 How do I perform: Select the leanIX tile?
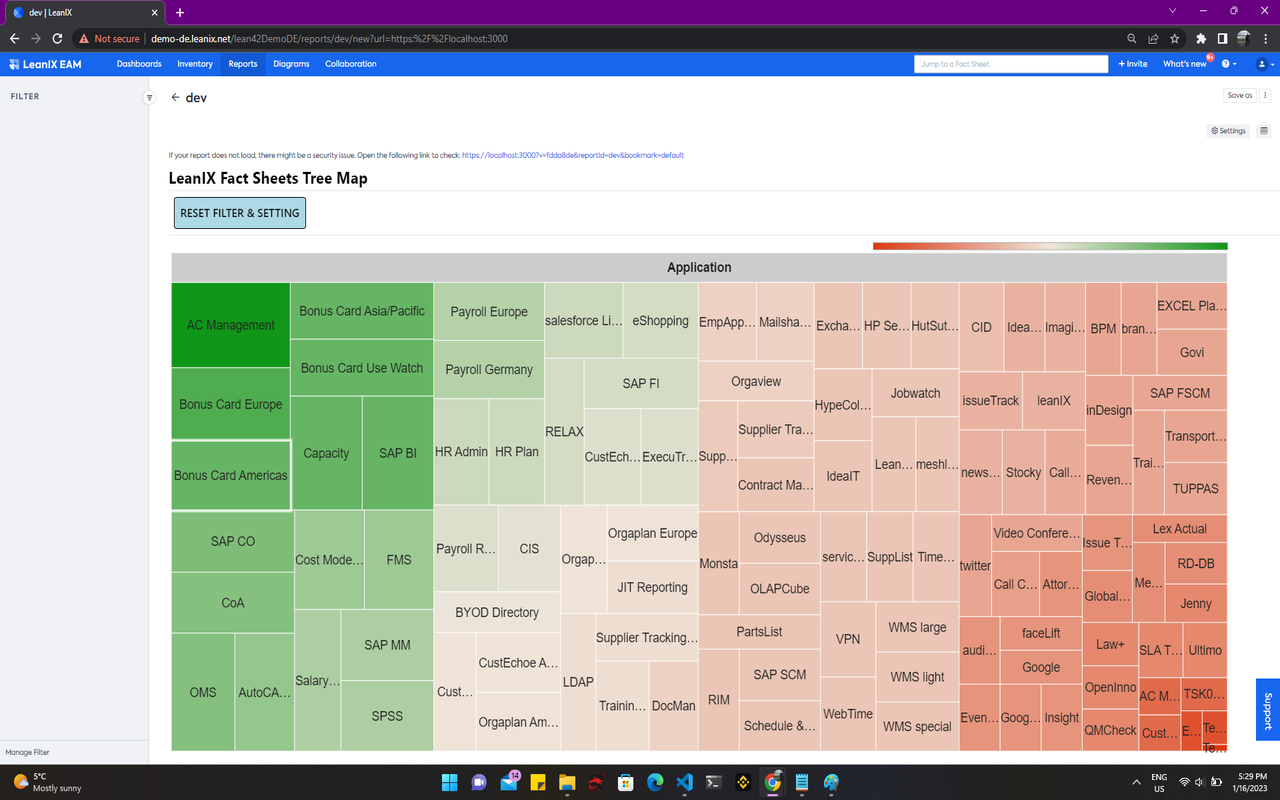pyautogui.click(x=1054, y=400)
